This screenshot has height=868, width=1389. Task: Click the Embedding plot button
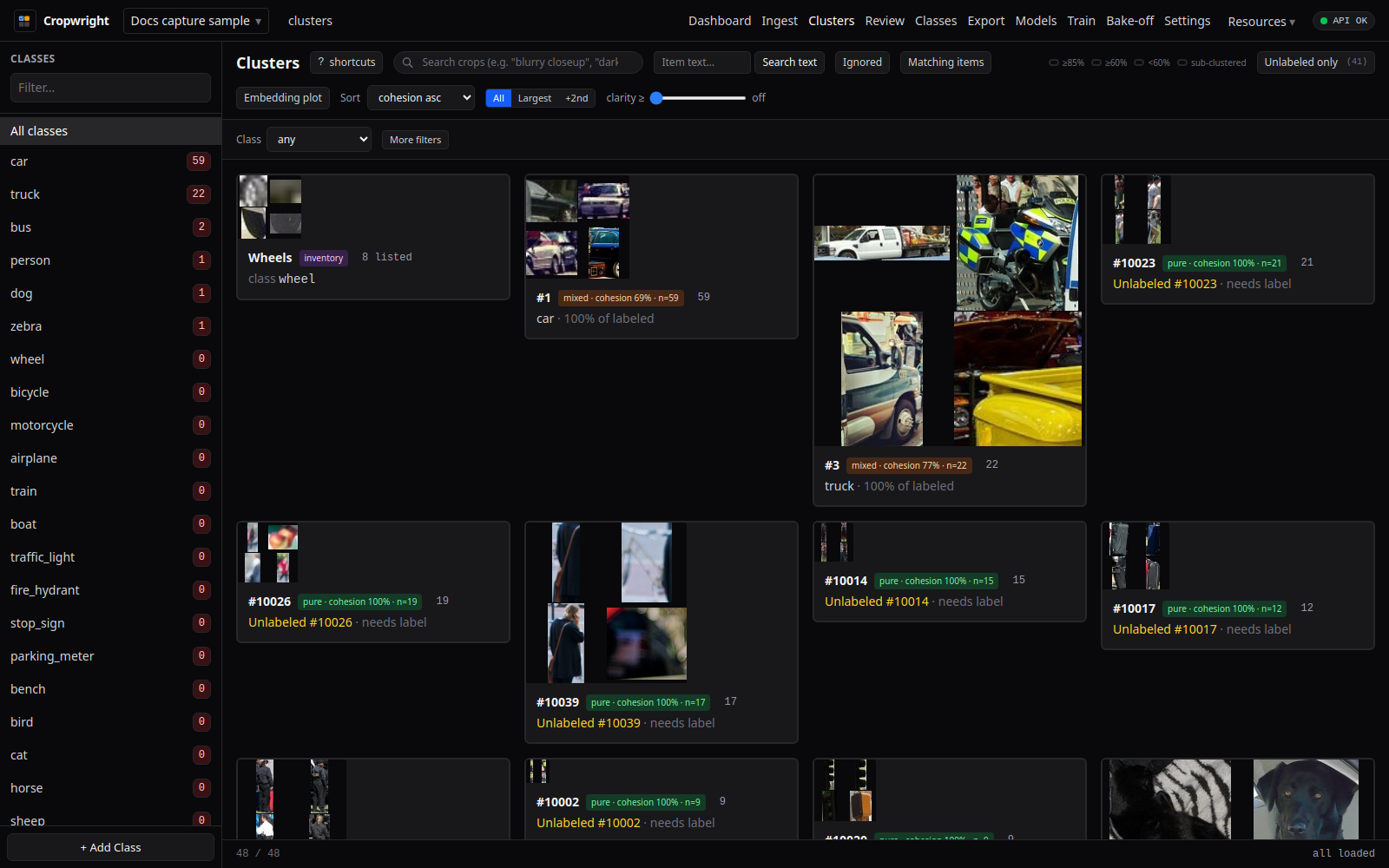[283, 98]
